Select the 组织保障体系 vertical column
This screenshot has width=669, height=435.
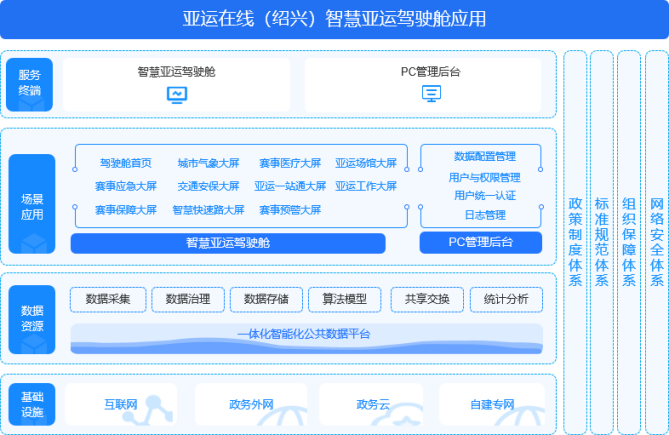point(629,242)
